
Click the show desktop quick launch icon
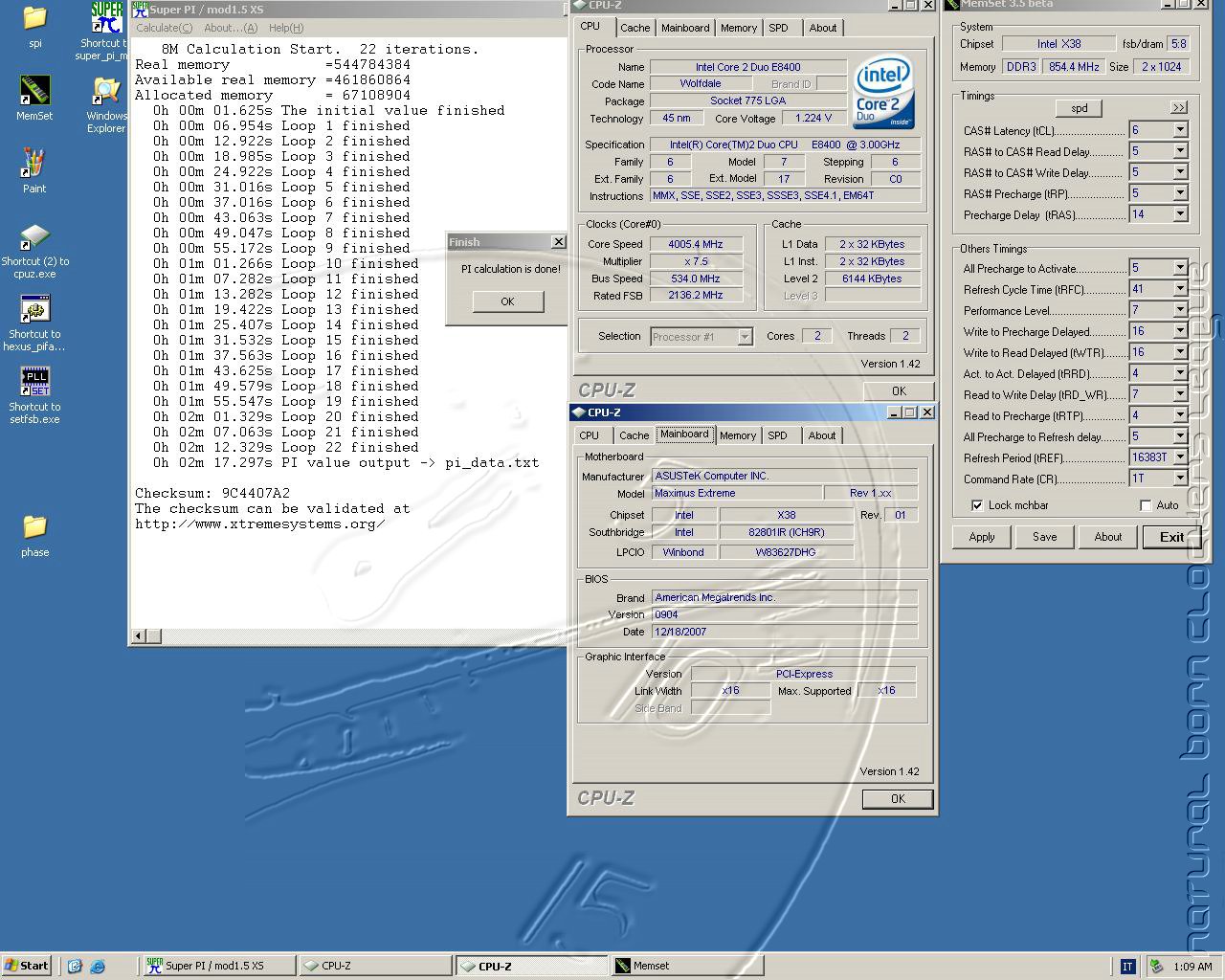pos(76,966)
